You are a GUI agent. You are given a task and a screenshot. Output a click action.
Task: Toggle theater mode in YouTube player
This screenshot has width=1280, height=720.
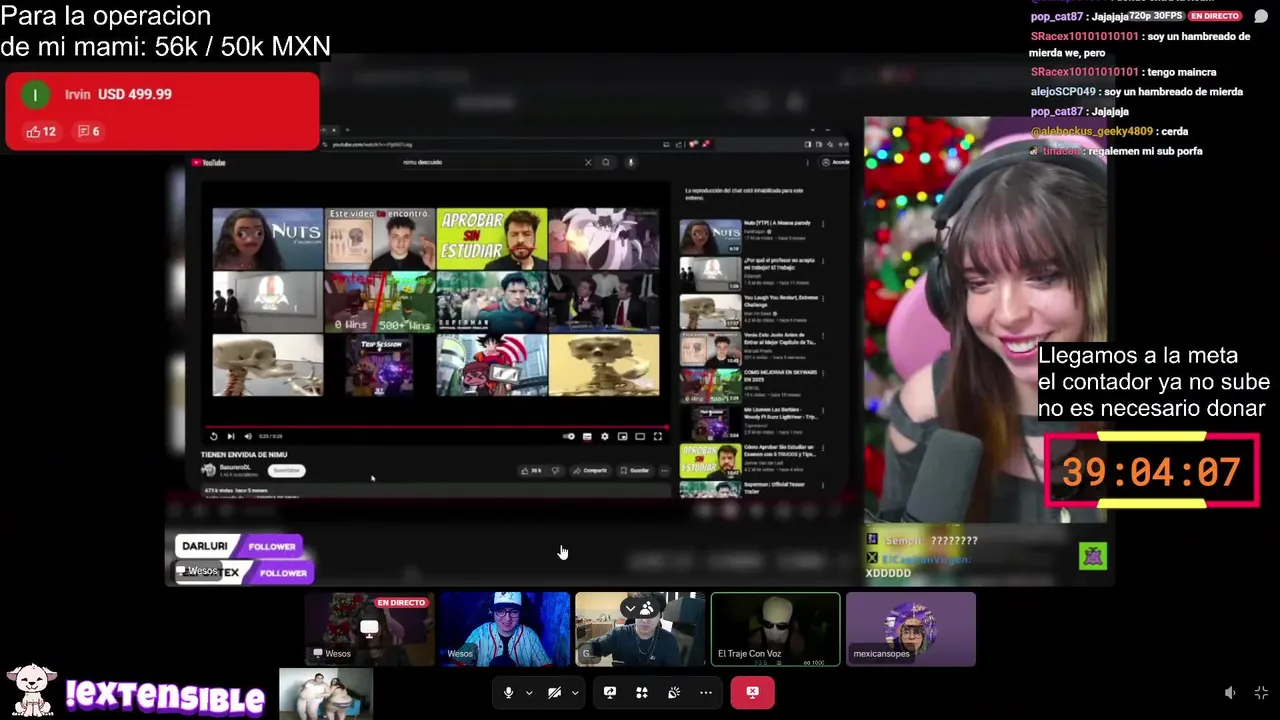coord(640,436)
